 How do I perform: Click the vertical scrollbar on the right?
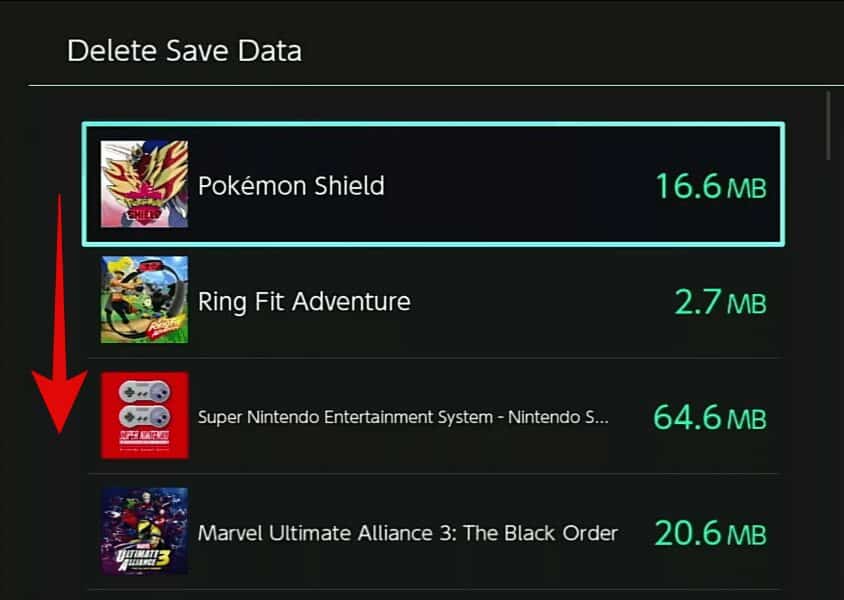point(829,125)
